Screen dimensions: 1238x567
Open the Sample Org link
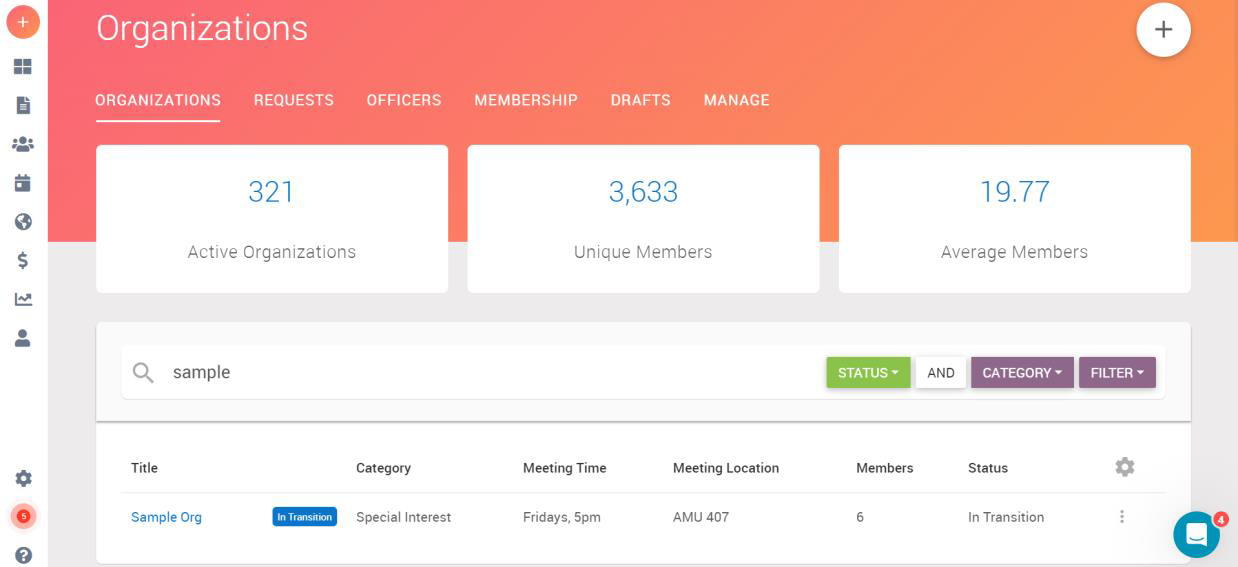[x=166, y=517]
